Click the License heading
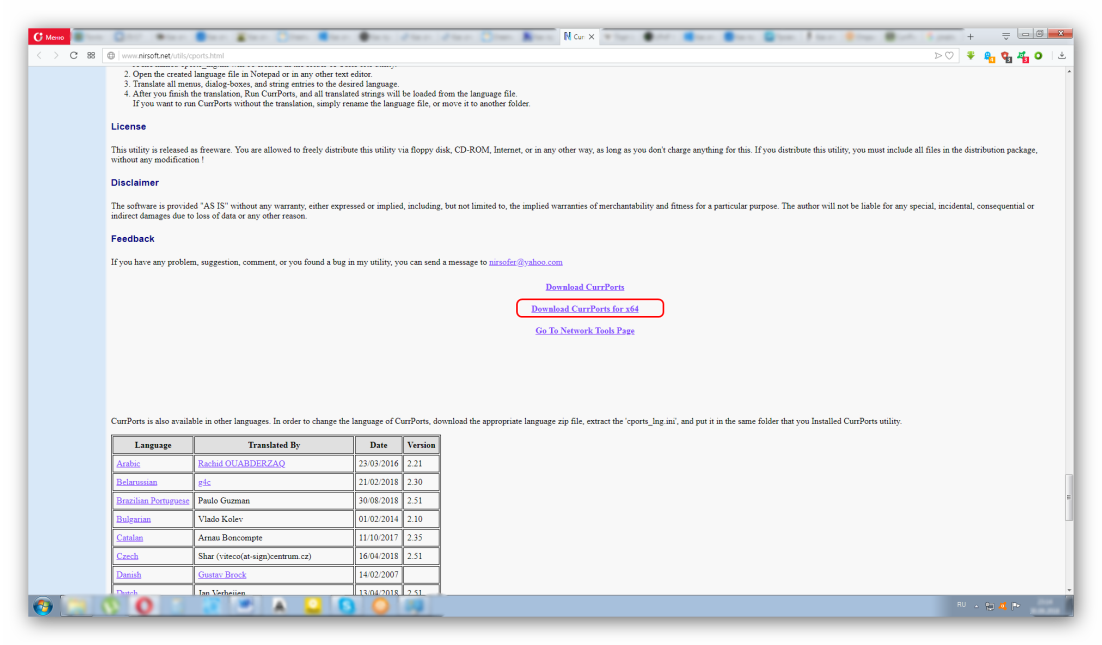 tap(129, 126)
